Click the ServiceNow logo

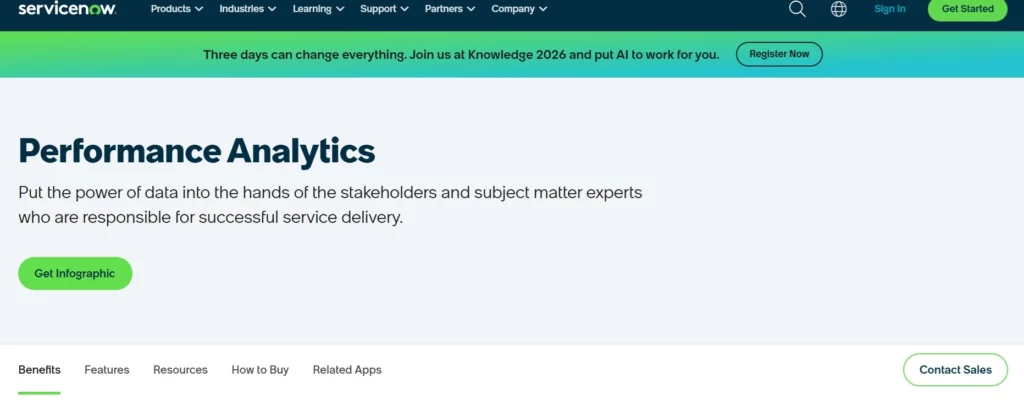[67, 8]
